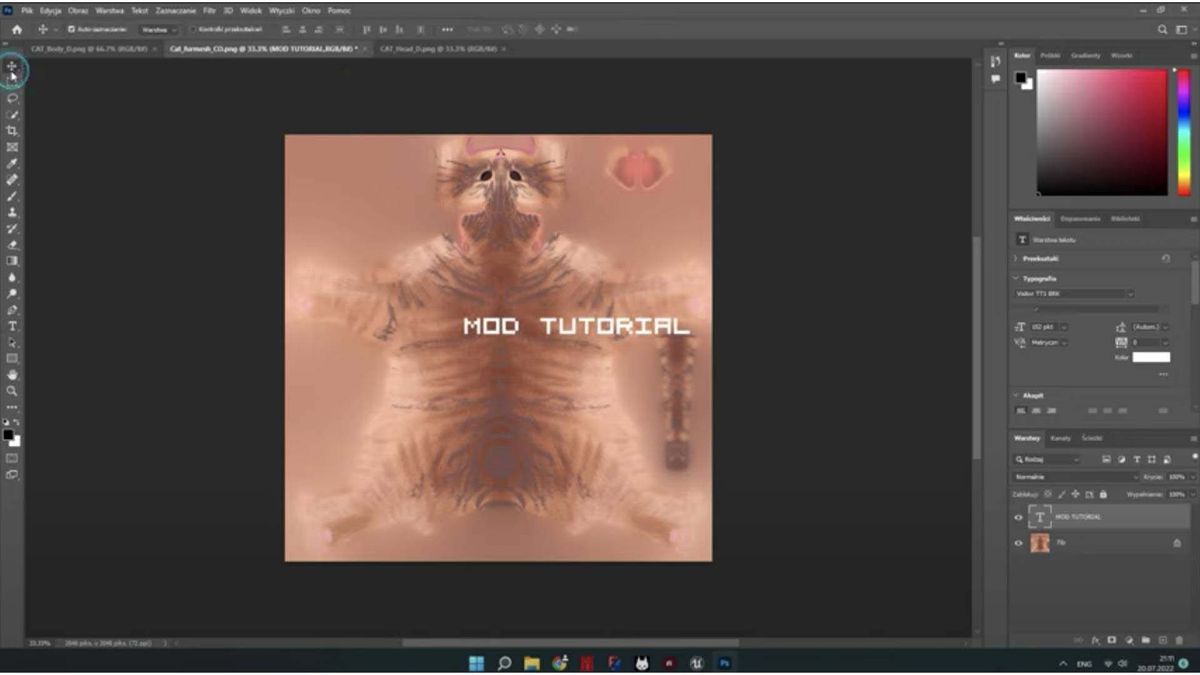Select the Crop tool

(x=12, y=131)
